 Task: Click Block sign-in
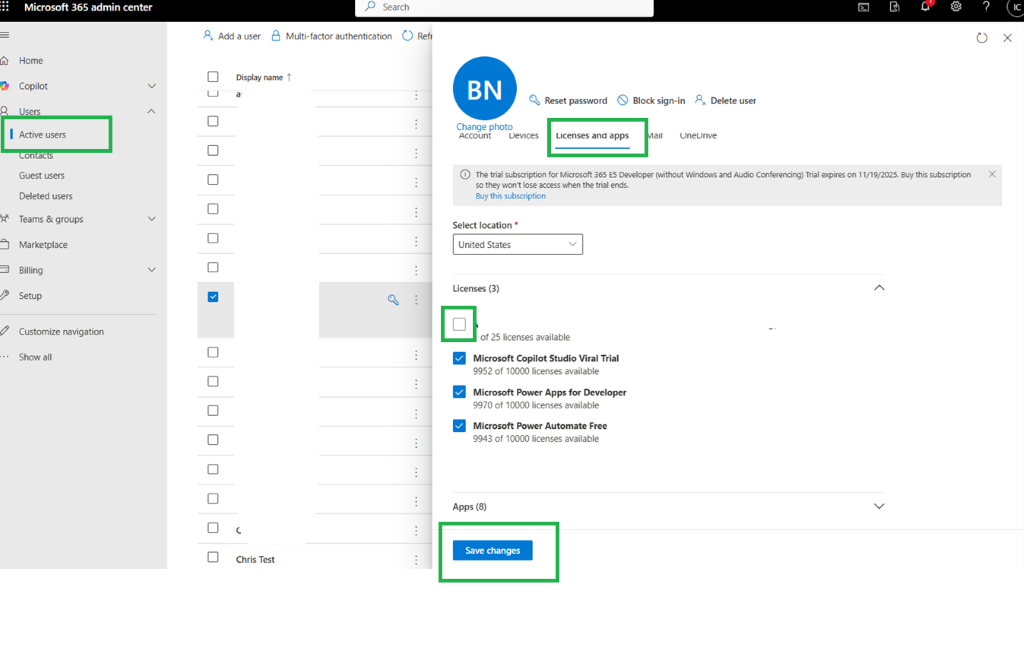652,101
